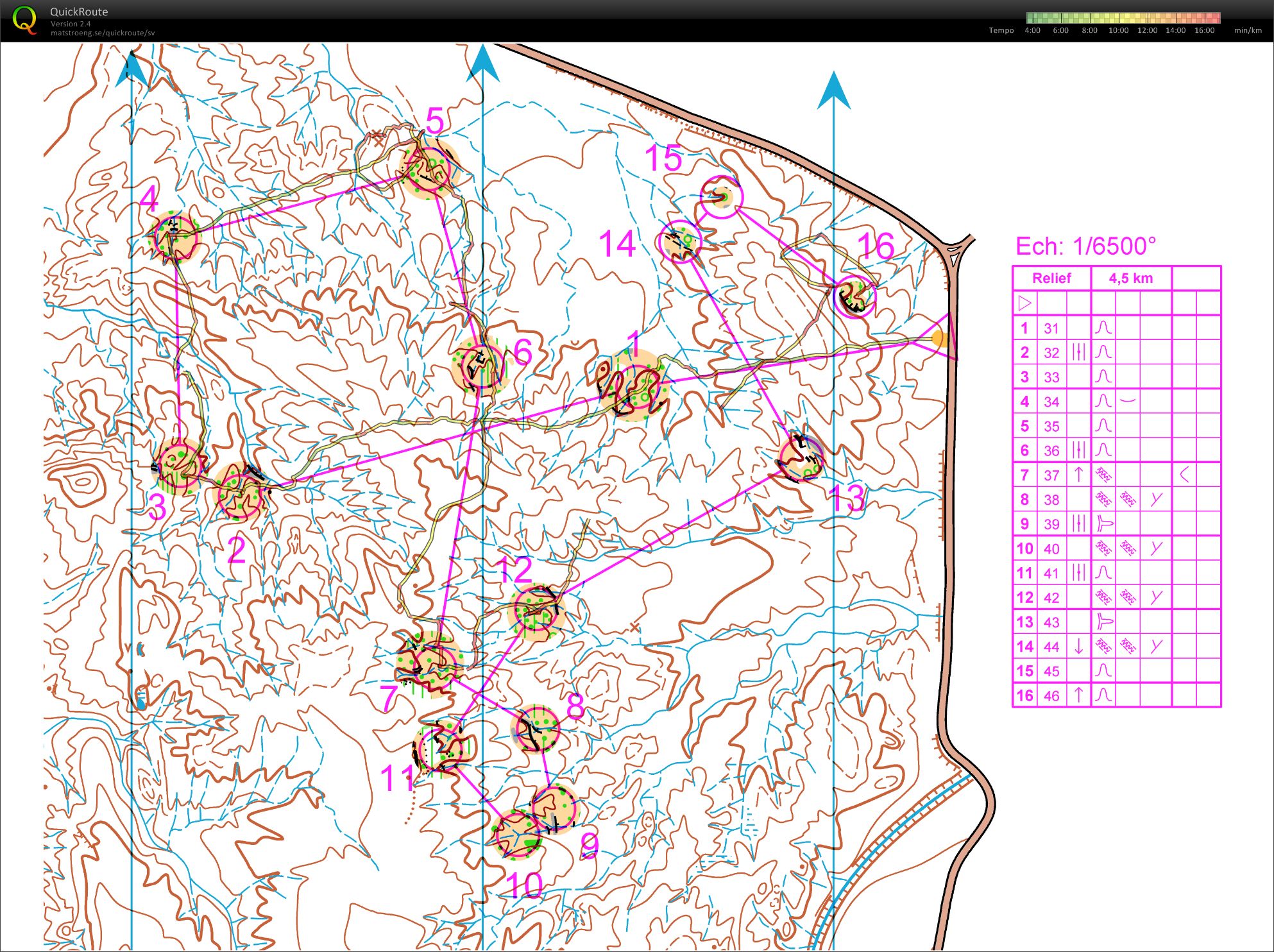The height and width of the screenshot is (952, 1274).
Task: Click the min/km unit label
Action: (1248, 30)
